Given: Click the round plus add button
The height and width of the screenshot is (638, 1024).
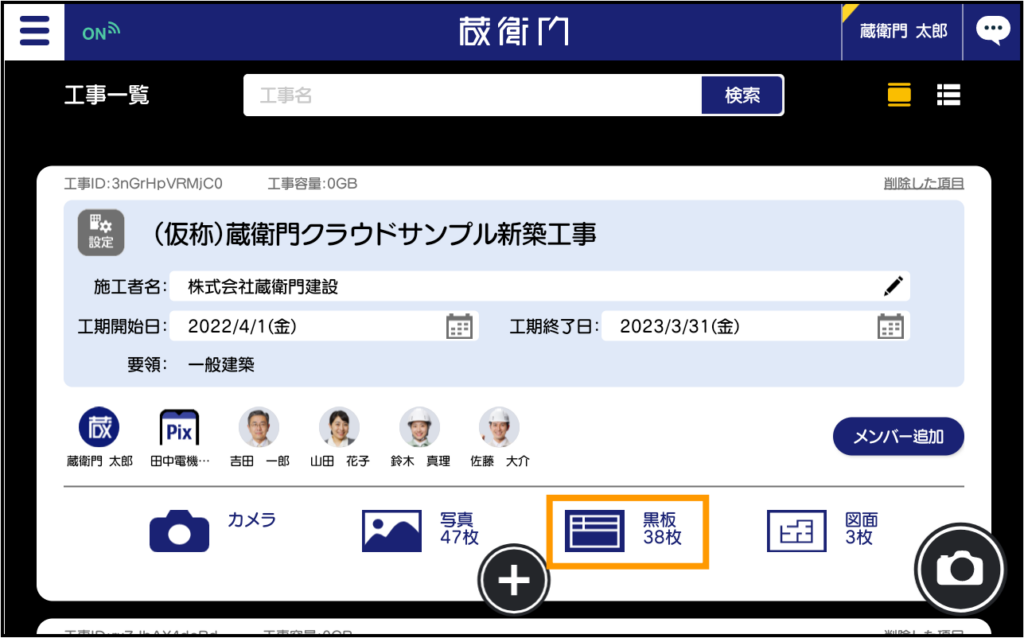Looking at the screenshot, I should tap(514, 581).
